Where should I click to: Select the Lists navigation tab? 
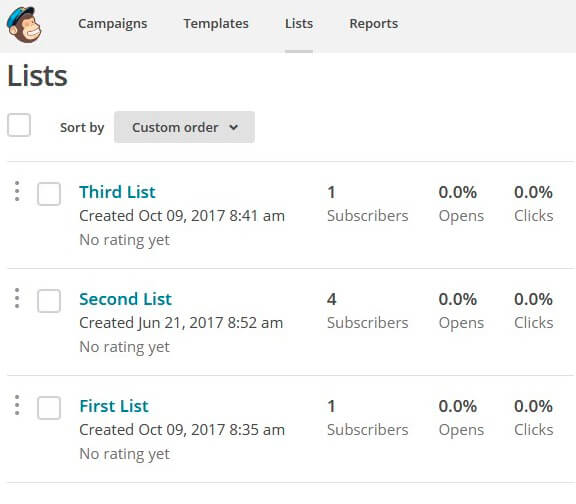[x=299, y=24]
